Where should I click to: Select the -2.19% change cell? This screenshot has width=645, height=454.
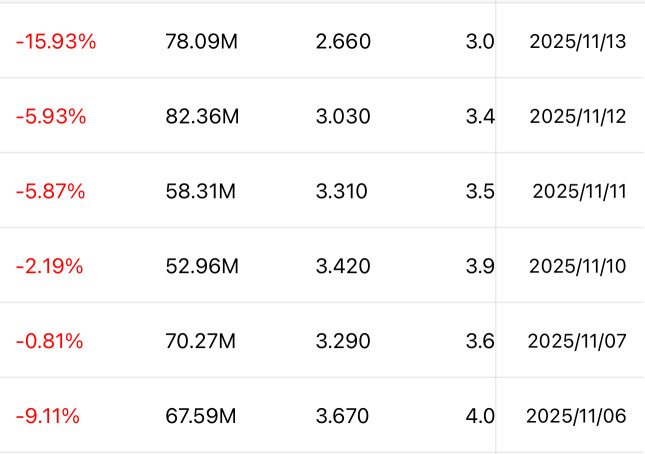(x=49, y=266)
